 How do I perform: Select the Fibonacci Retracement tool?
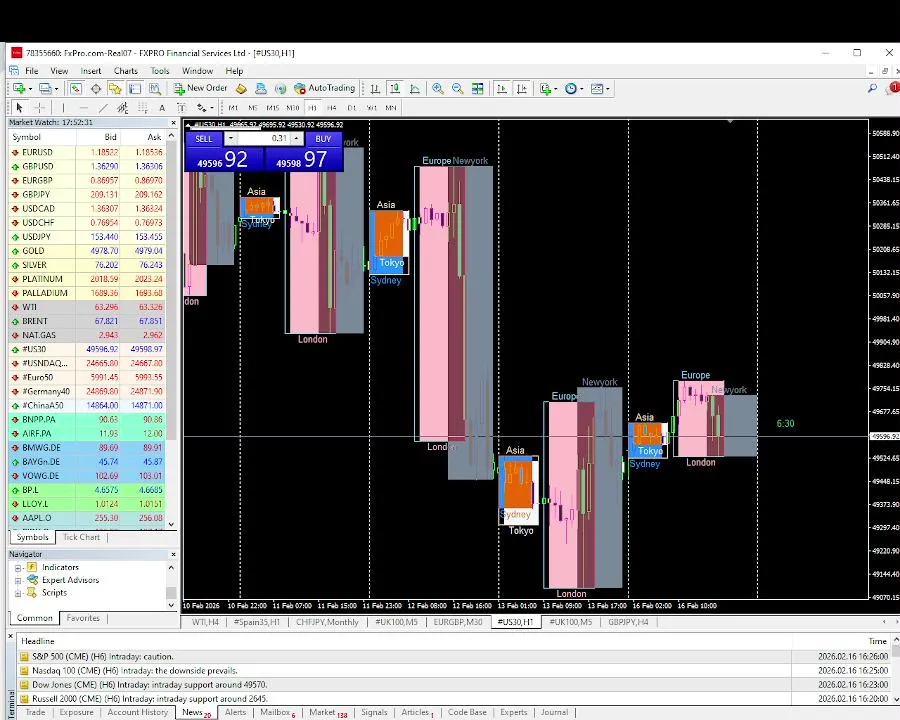coord(142,107)
